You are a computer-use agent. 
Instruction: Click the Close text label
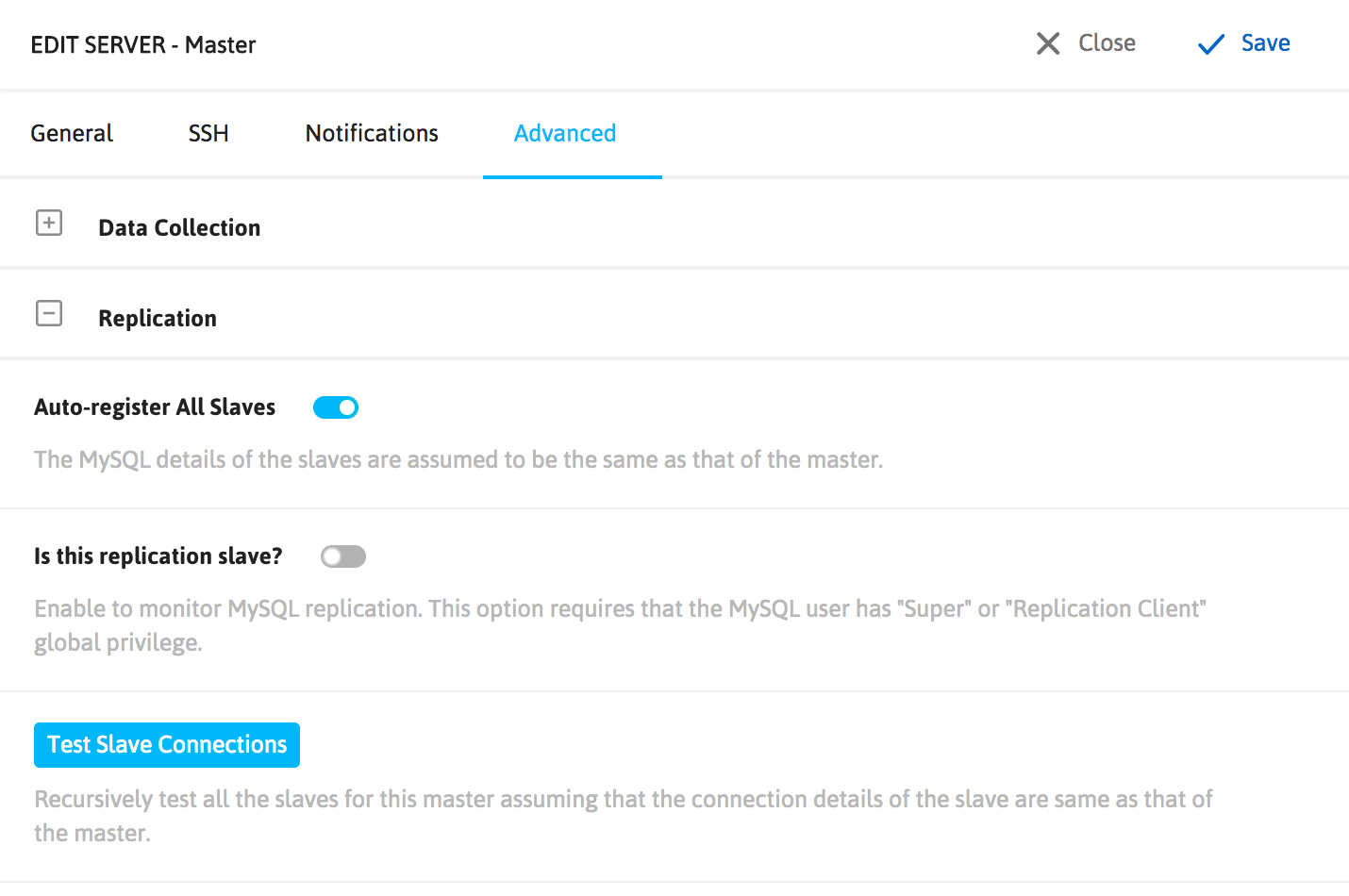click(x=1107, y=43)
